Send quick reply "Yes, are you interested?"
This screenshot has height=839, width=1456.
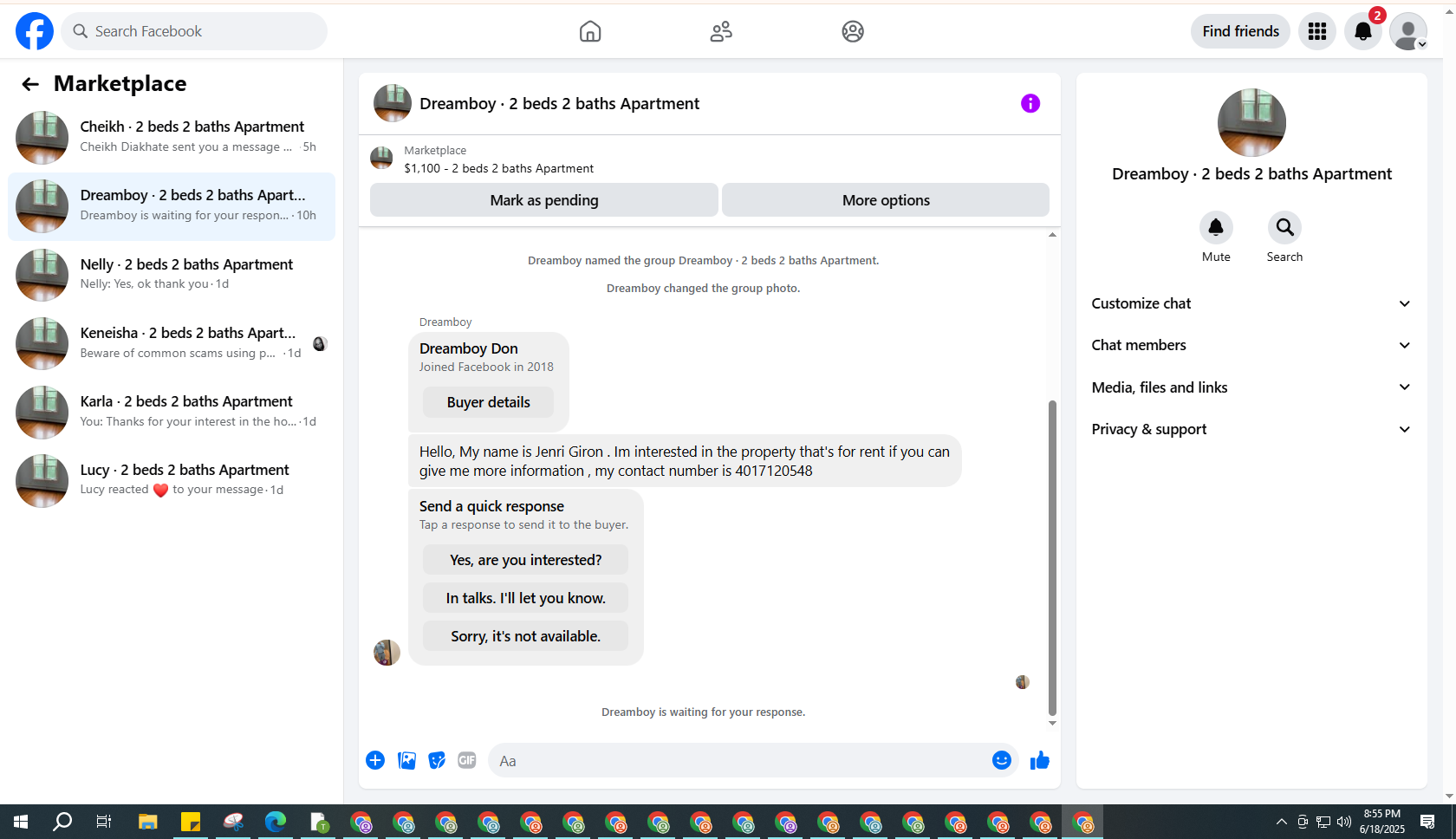(525, 560)
